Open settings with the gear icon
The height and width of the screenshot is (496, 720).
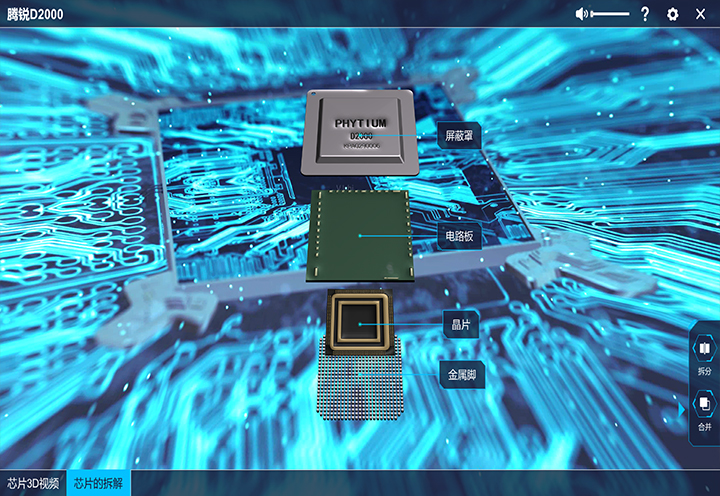pyautogui.click(x=673, y=14)
